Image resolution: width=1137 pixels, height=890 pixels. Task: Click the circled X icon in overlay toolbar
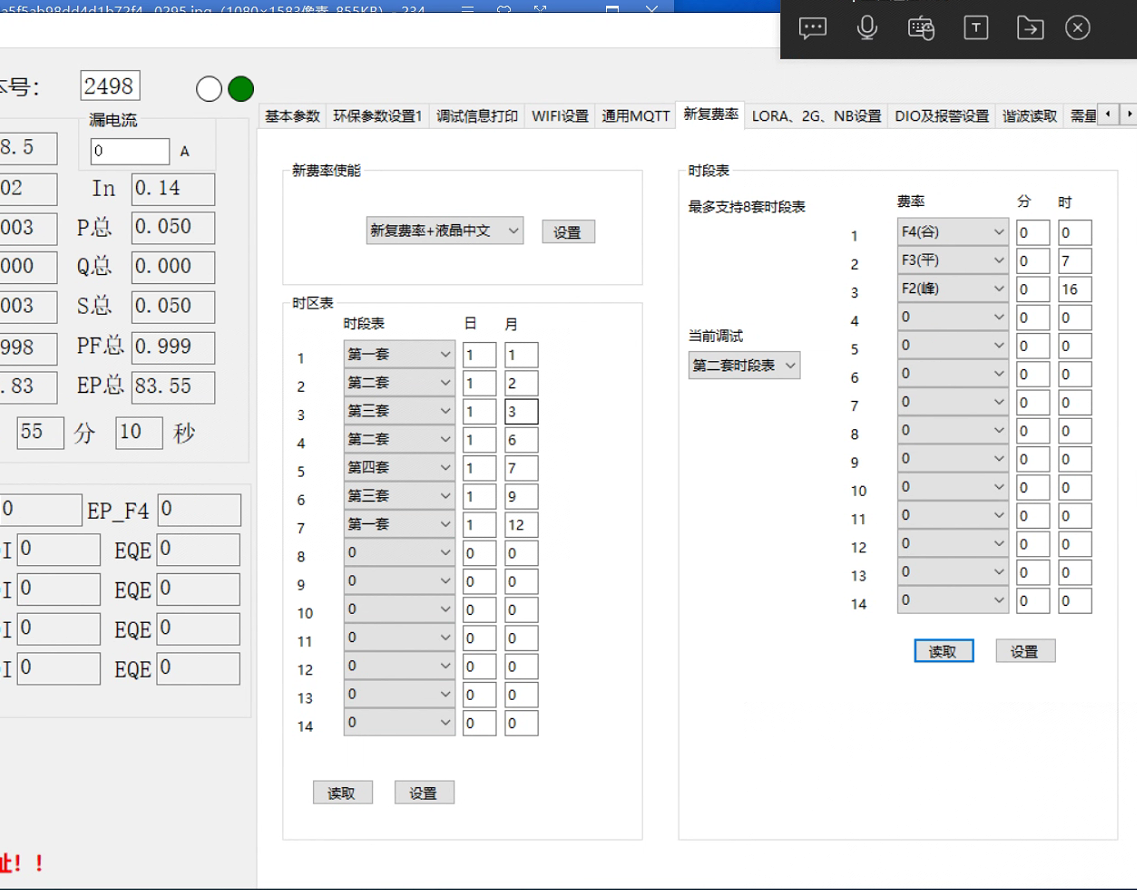pos(1077,28)
